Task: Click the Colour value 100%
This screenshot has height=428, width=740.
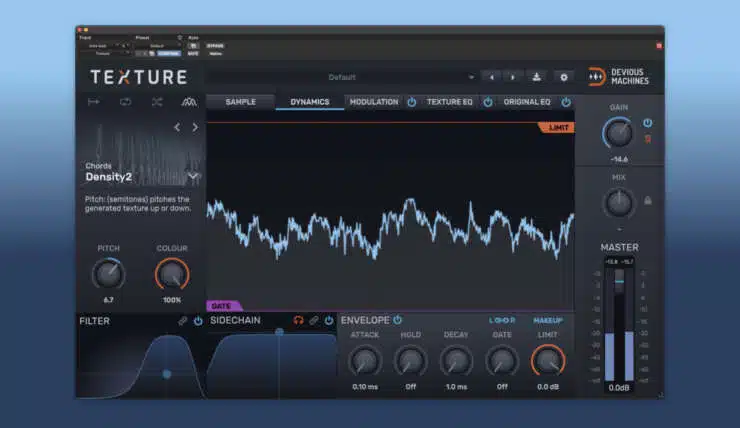Action: pos(172,300)
